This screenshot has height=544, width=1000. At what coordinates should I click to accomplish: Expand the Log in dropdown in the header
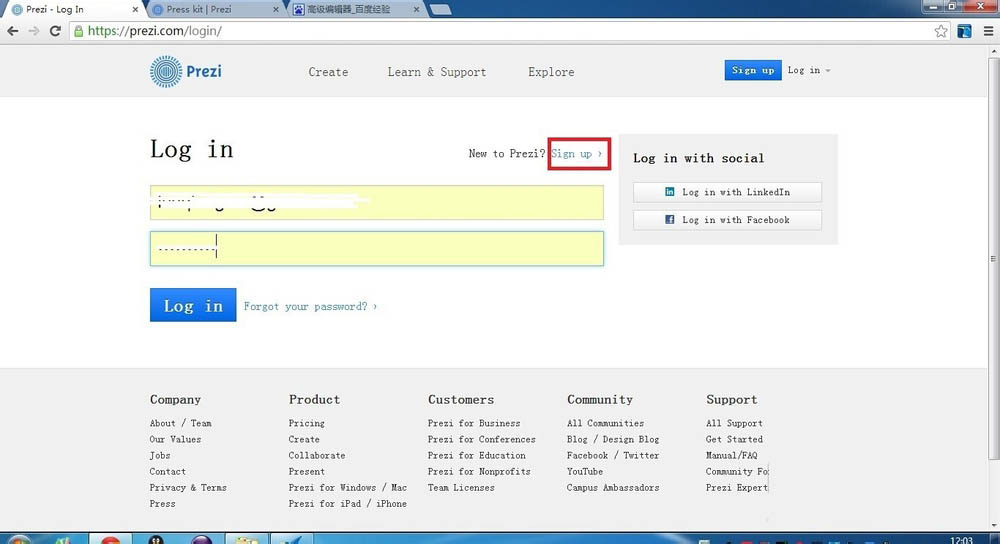[809, 70]
